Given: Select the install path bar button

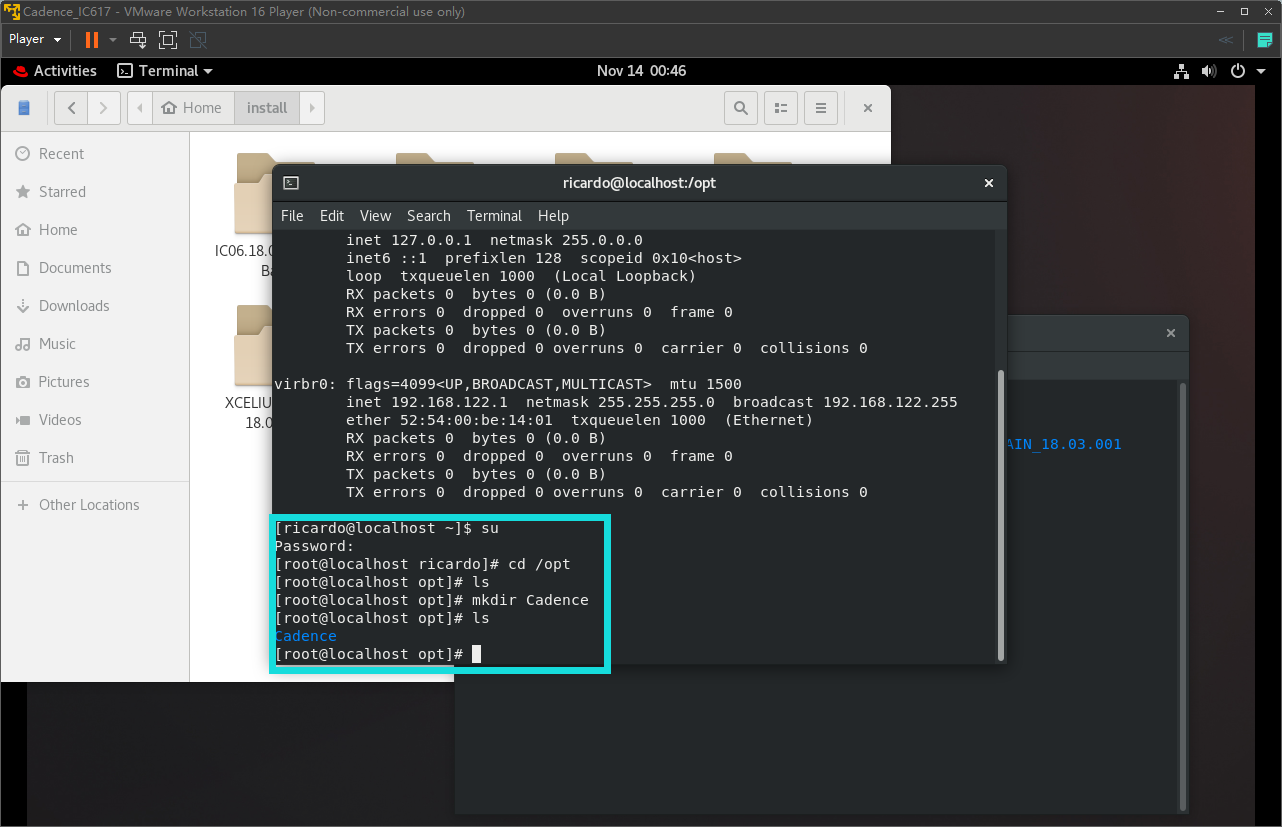Looking at the screenshot, I should pyautogui.click(x=267, y=108).
